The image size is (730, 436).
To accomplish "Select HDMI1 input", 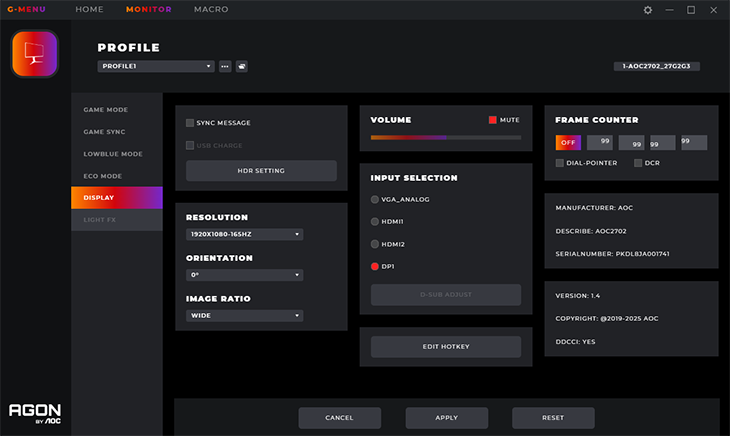I will click(x=375, y=221).
